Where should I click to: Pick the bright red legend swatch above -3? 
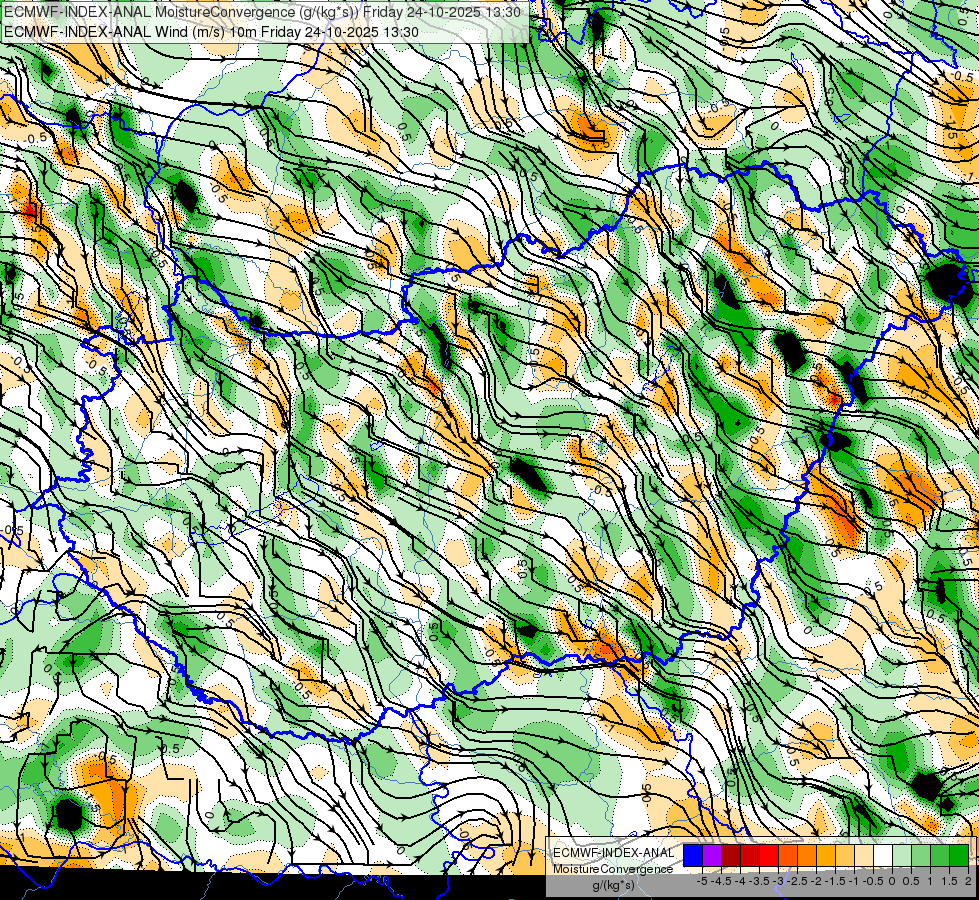coord(769,856)
